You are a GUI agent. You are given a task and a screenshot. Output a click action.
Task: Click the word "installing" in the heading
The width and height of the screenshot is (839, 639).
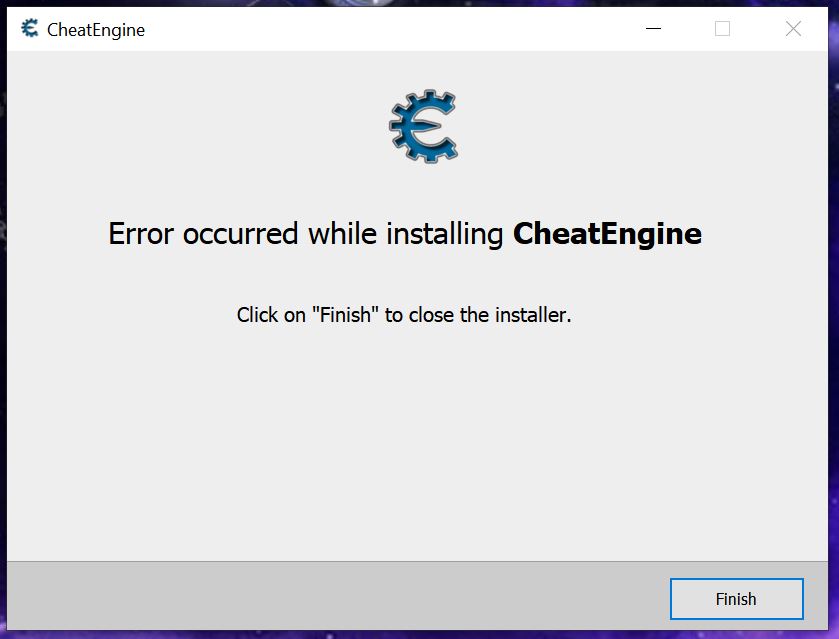[445, 234]
